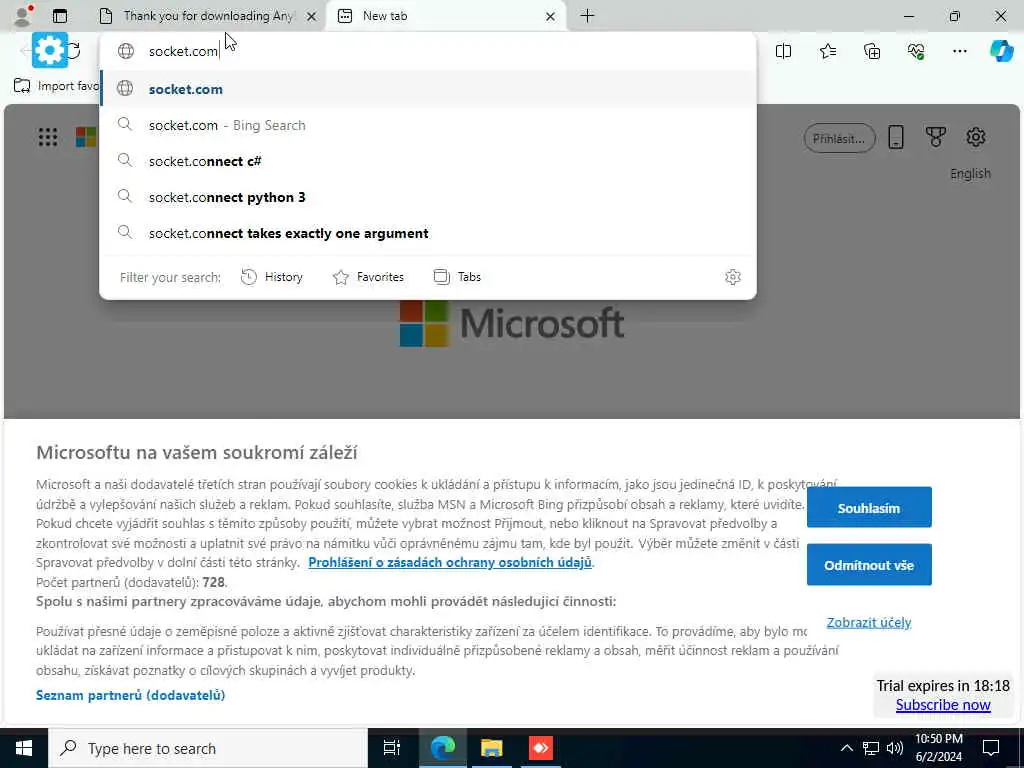This screenshot has height=768, width=1024.
Task: Pick socket.connect takes exactly one argument
Action: coord(428,232)
